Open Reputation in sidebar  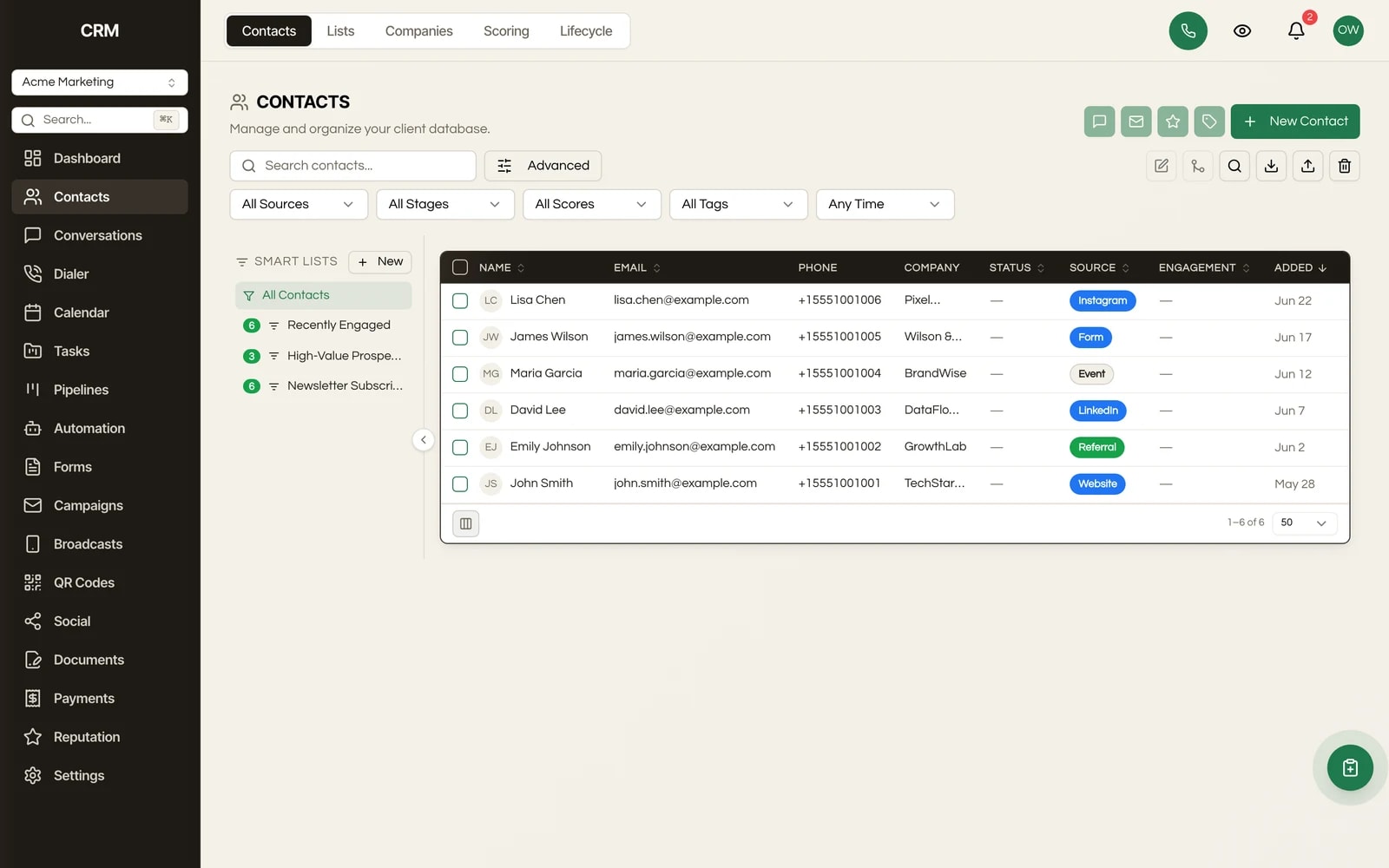coord(100,737)
